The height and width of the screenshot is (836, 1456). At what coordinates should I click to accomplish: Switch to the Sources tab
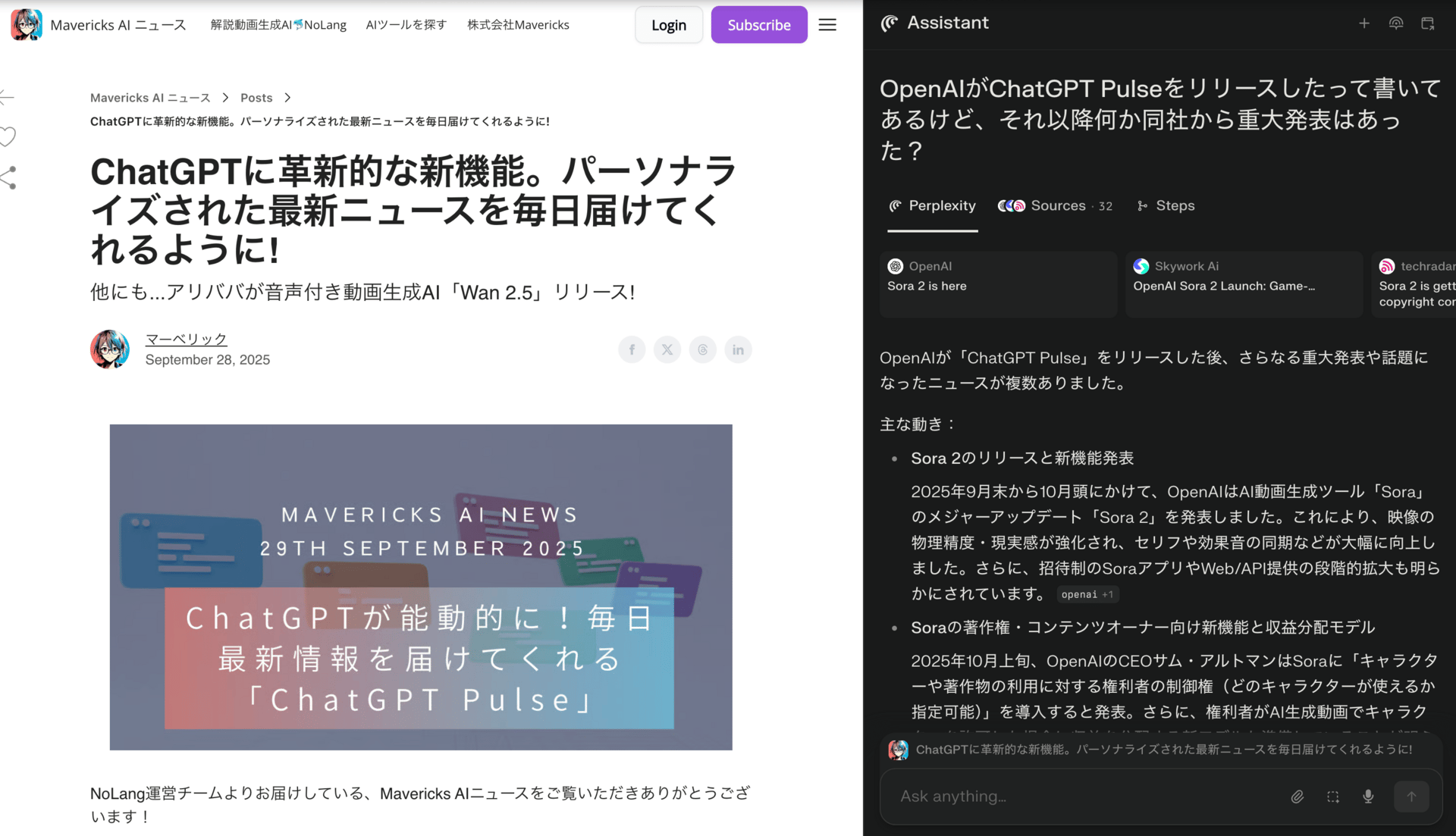1056,206
